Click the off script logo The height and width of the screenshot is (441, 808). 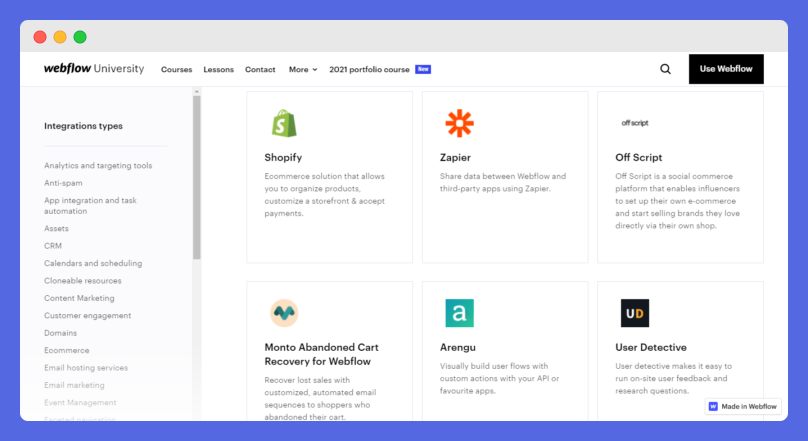[634, 123]
